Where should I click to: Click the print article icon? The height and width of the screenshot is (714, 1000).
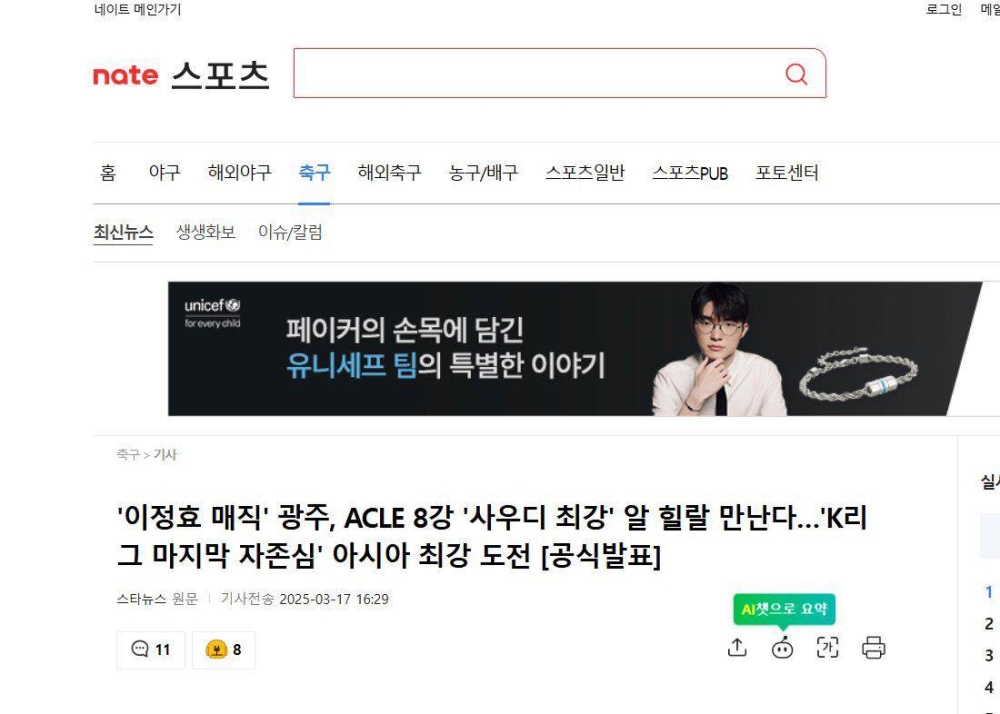pyautogui.click(x=873, y=648)
